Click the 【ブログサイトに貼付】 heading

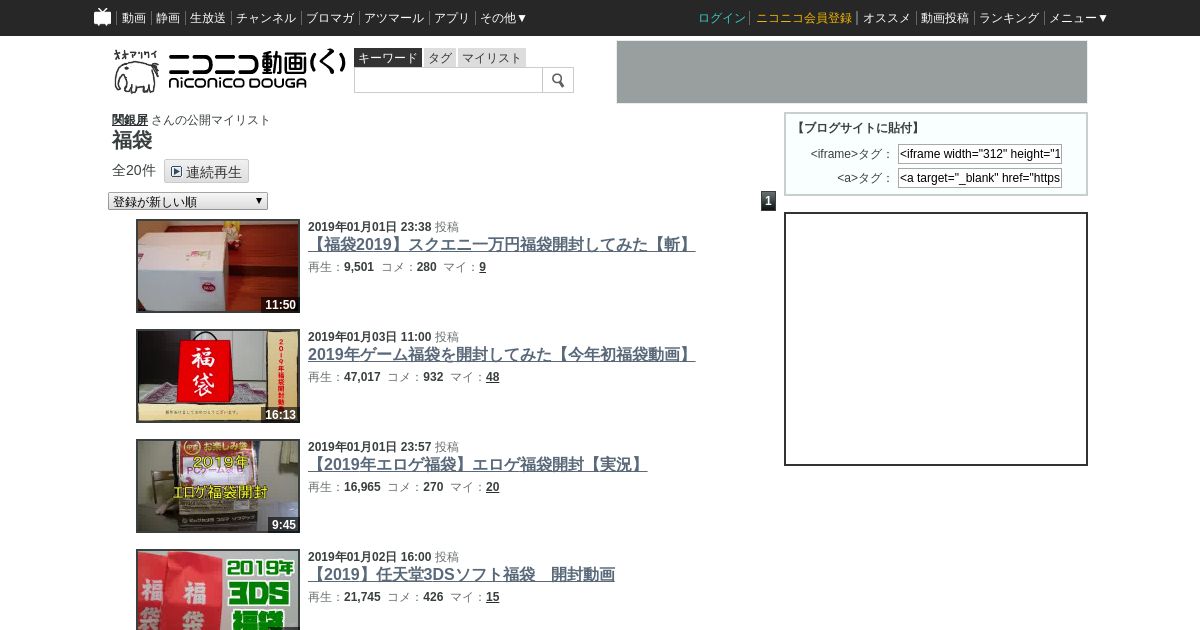pos(858,128)
